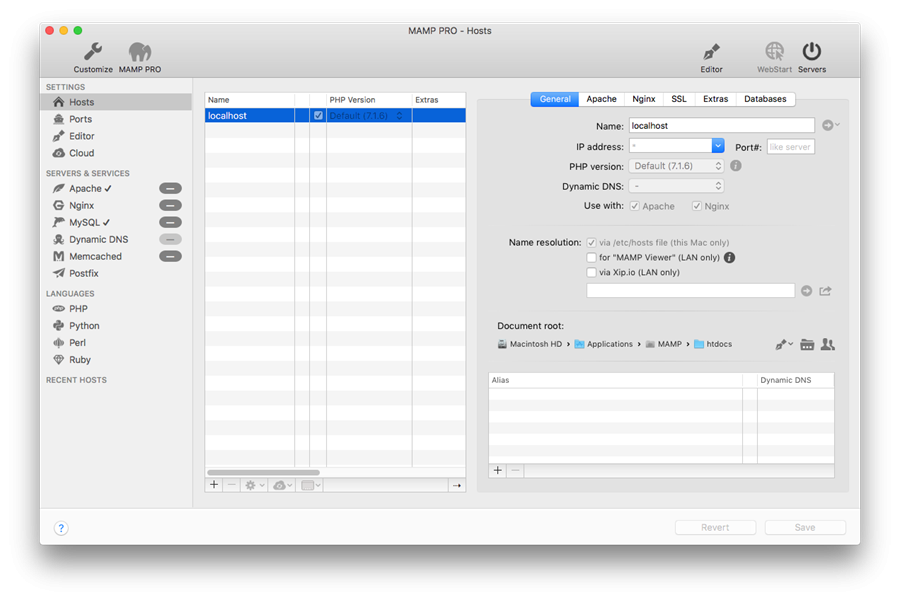The image size is (900, 601).
Task: Click right arrow button below hosts list
Action: [x=456, y=486]
